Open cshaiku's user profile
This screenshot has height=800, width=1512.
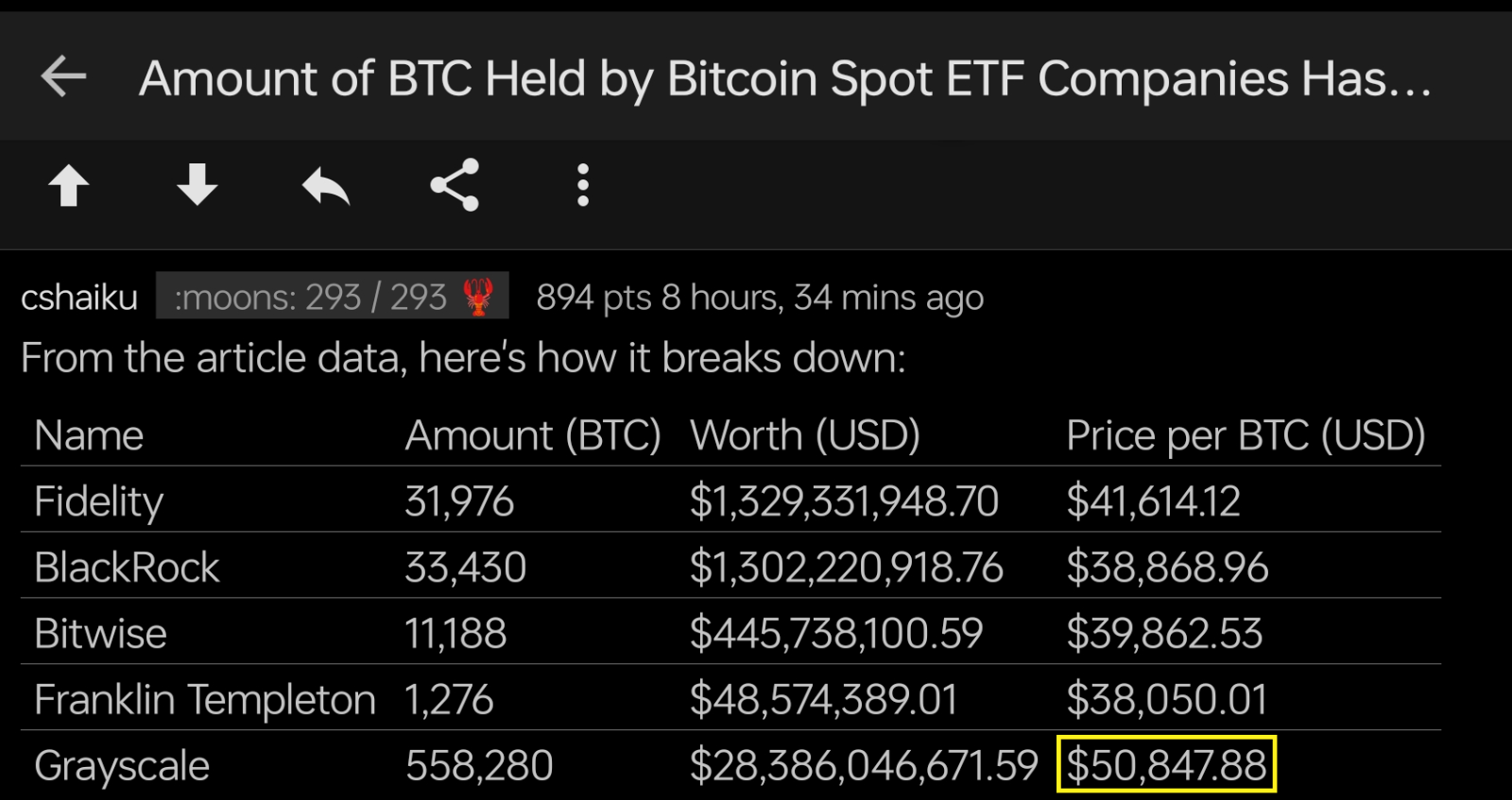79,297
